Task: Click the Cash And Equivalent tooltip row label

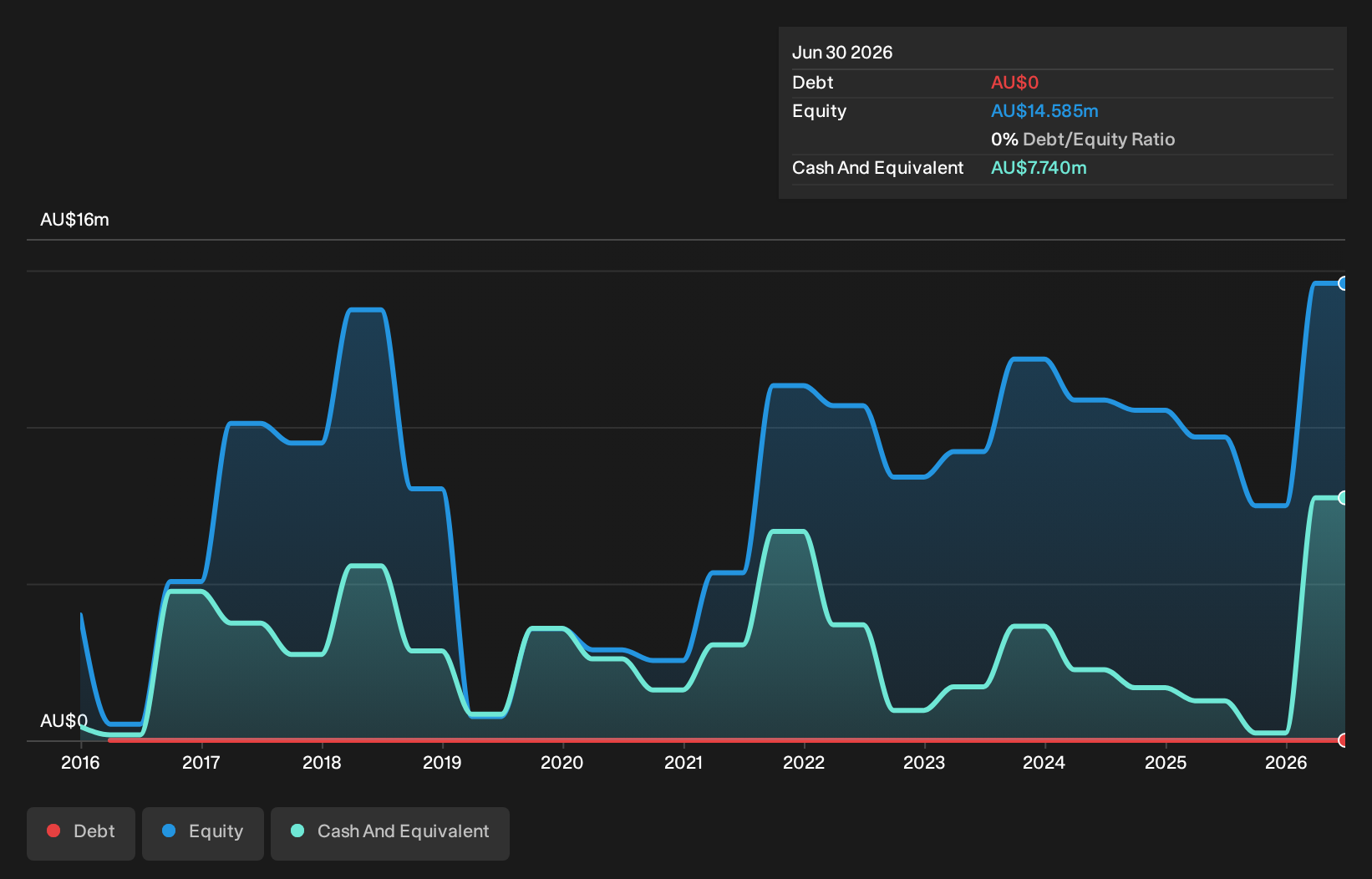Action: point(877,168)
